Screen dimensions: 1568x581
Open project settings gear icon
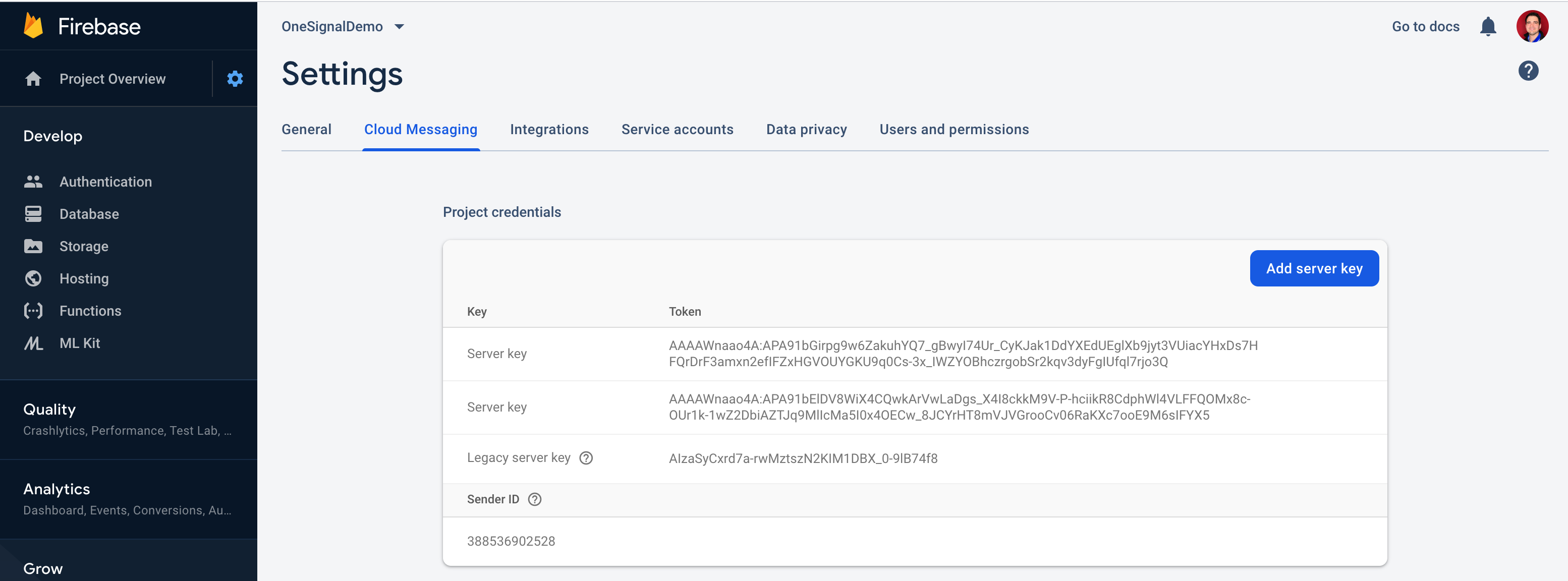click(x=235, y=79)
